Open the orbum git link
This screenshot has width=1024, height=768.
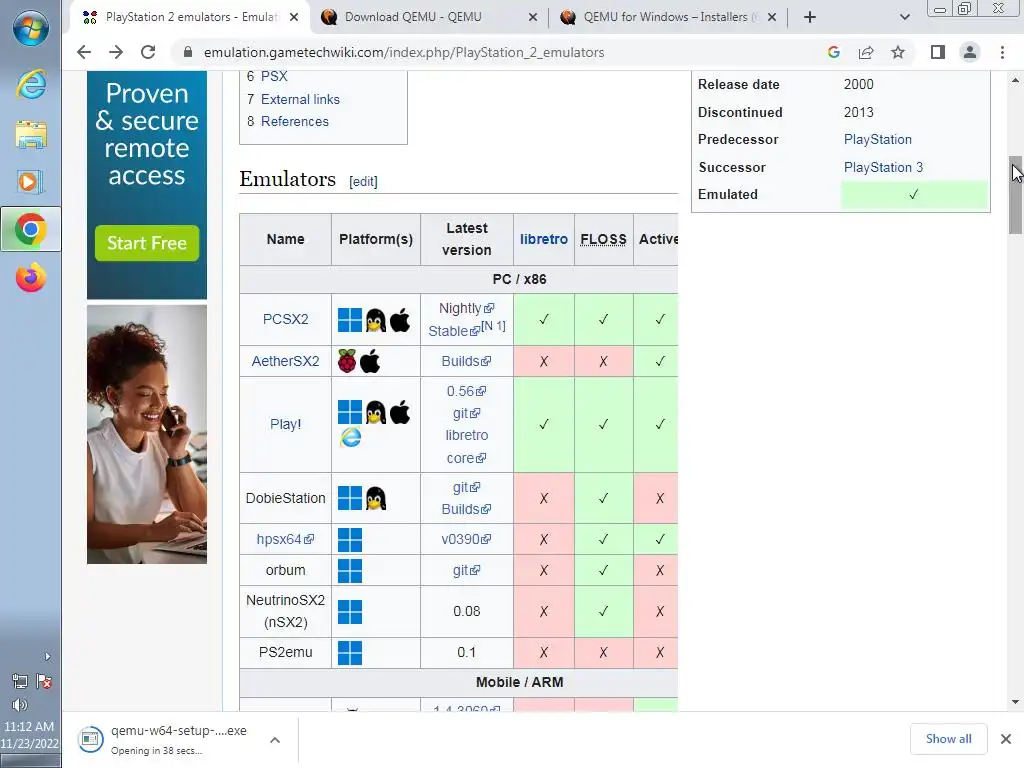tap(466, 570)
